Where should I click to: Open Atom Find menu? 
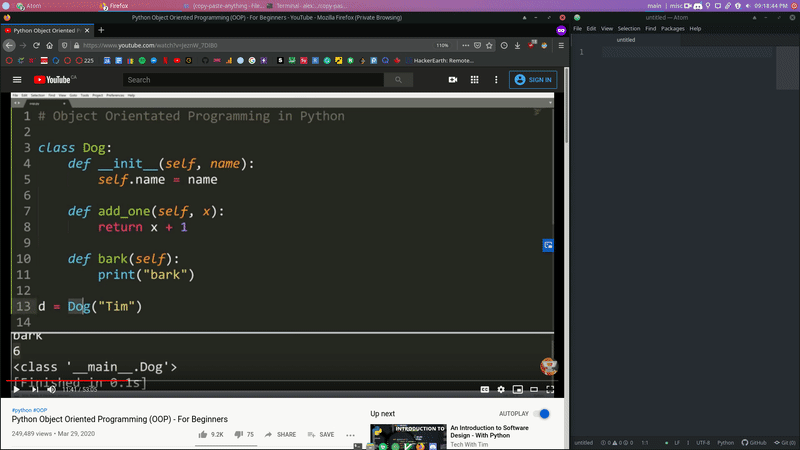[651, 29]
